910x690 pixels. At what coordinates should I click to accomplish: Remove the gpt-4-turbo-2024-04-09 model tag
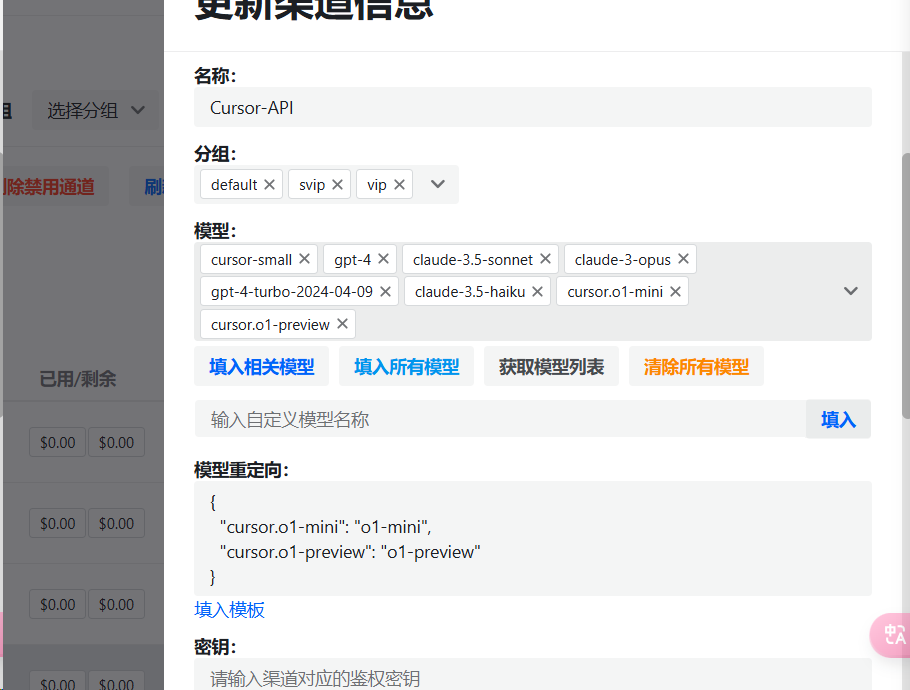point(385,291)
